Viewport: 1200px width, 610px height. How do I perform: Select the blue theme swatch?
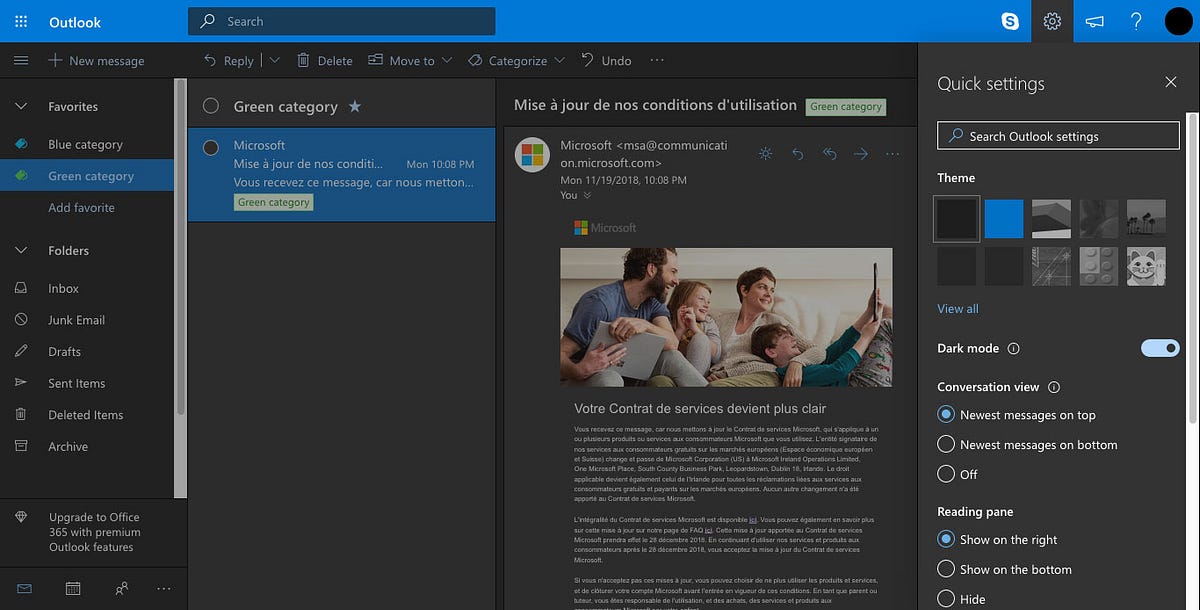coord(1004,219)
